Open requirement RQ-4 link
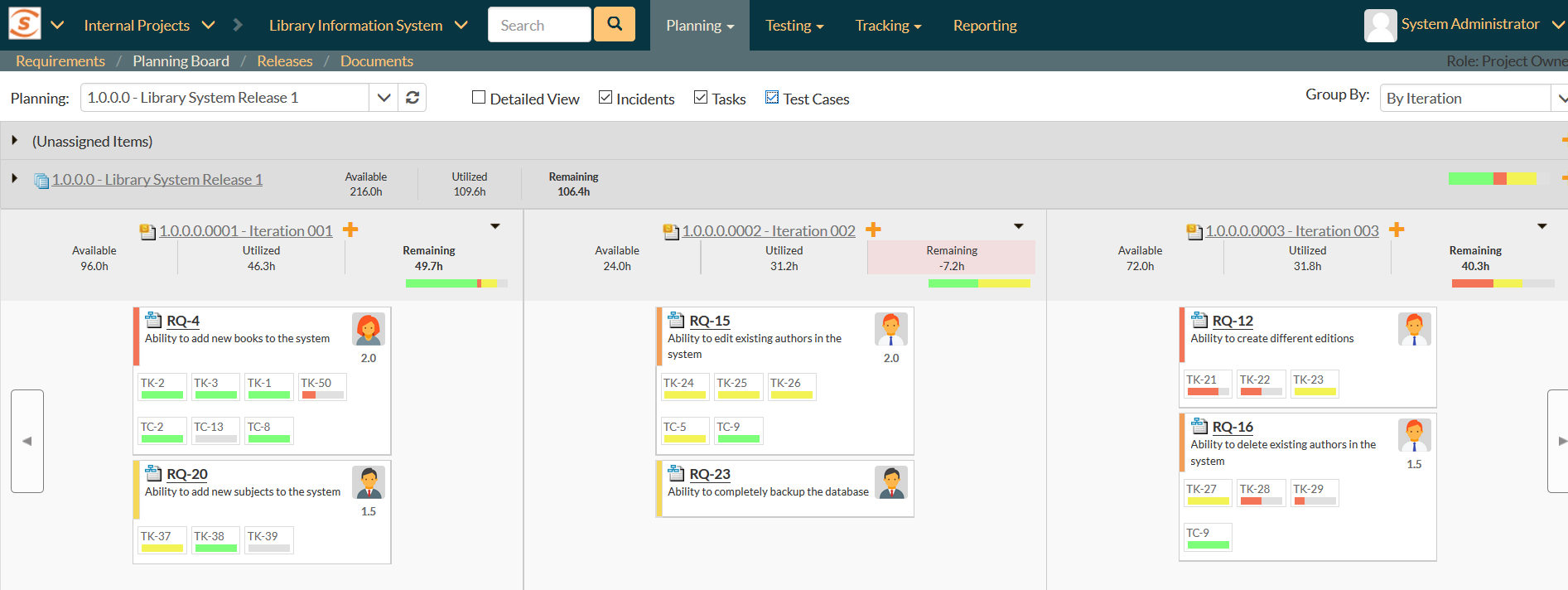 click(x=183, y=321)
